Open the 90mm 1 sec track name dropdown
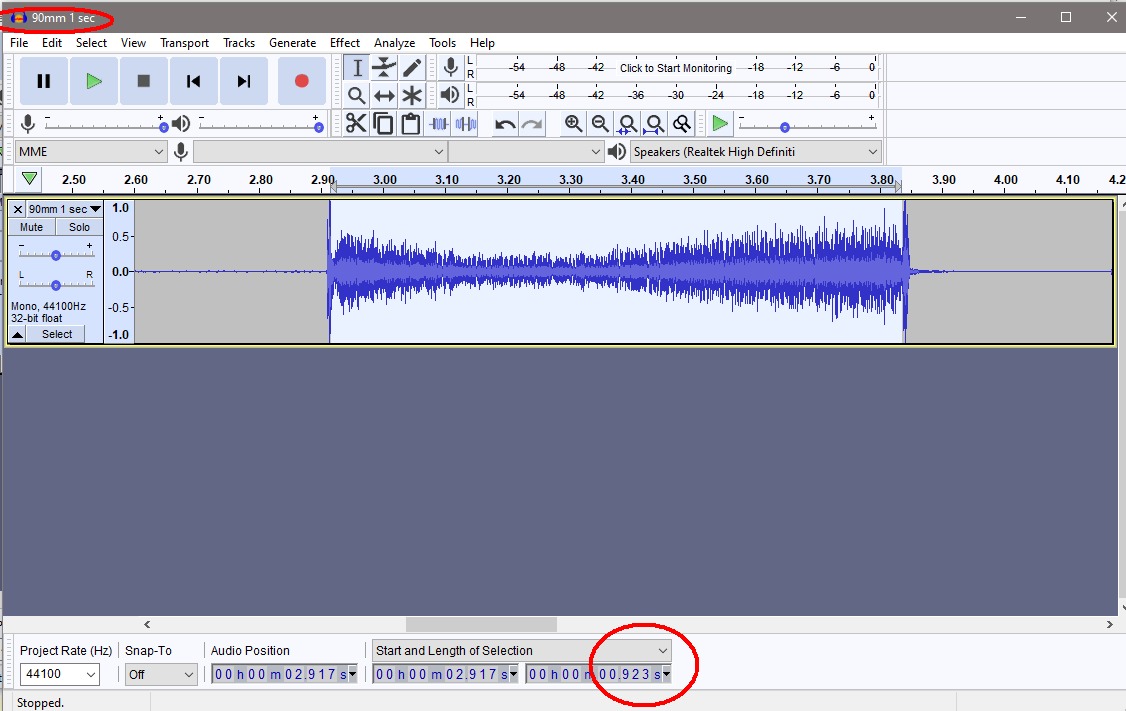This screenshot has width=1126, height=711. (65, 209)
